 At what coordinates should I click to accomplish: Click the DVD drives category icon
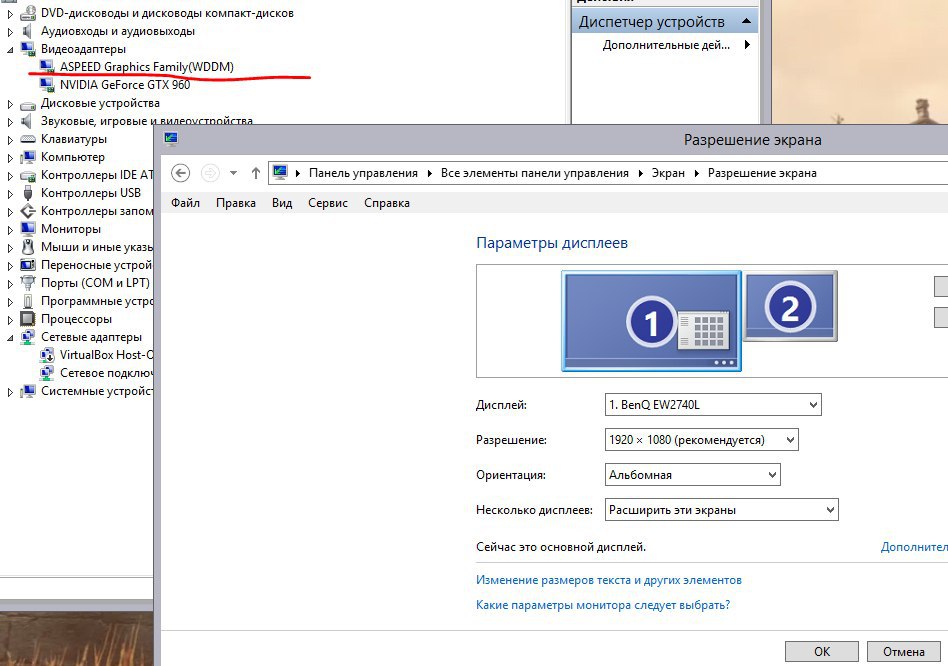(28, 13)
